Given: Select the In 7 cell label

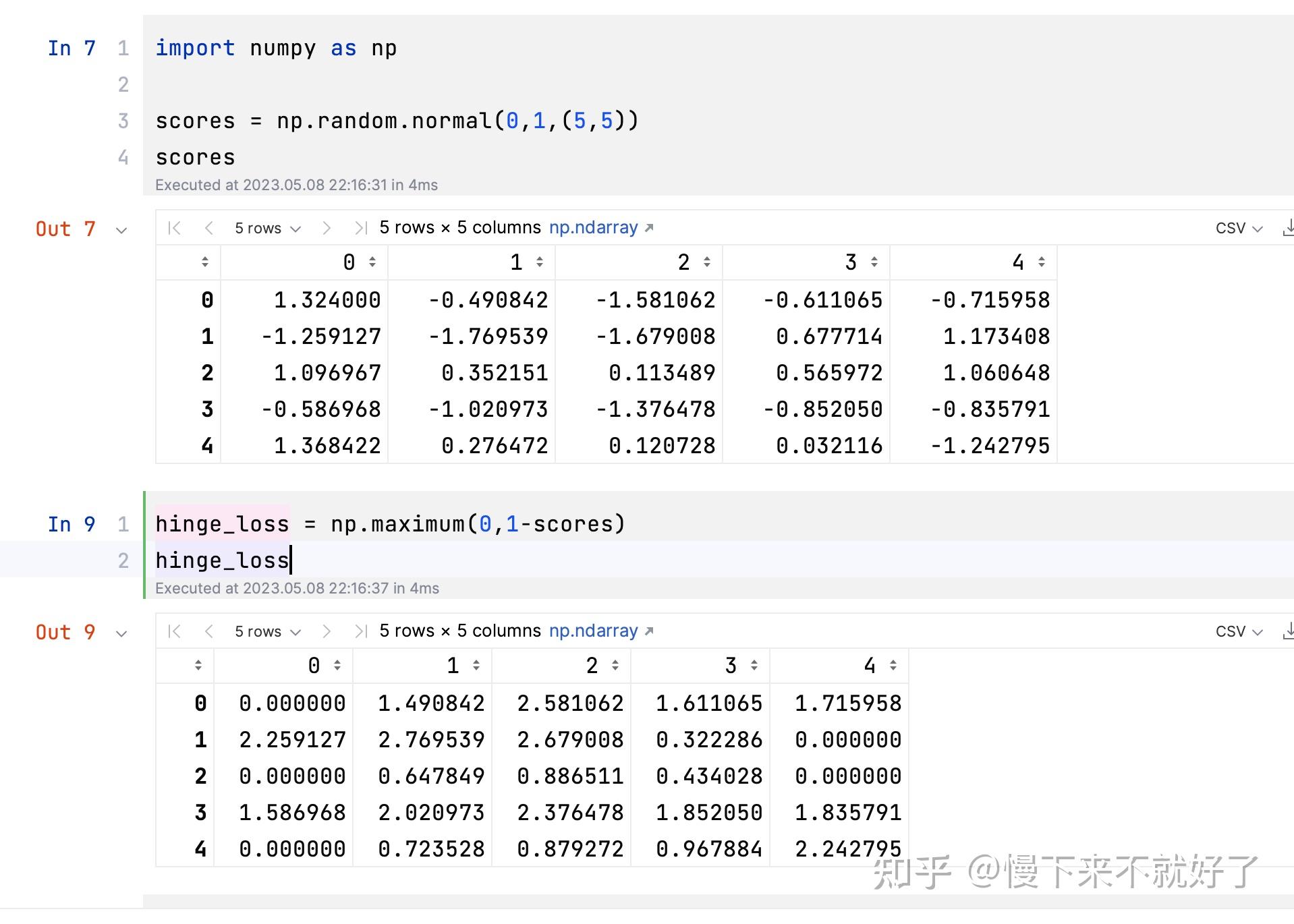Looking at the screenshot, I should pyautogui.click(x=70, y=48).
